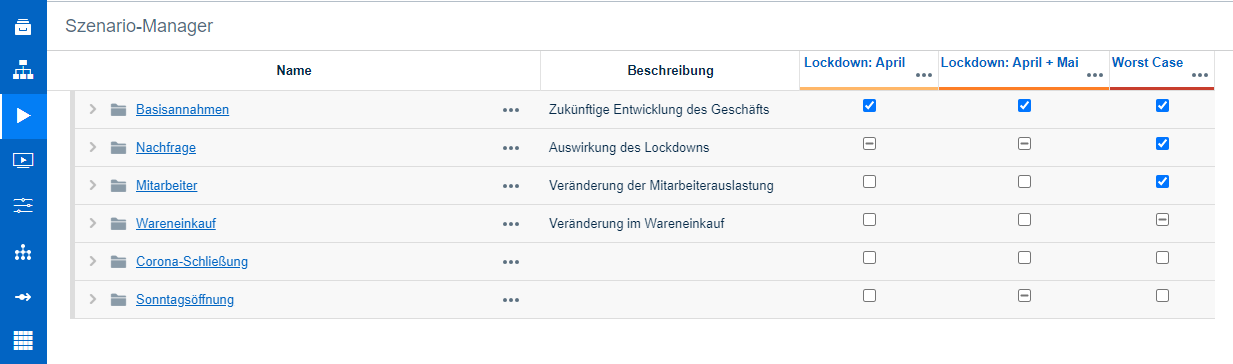Open the sliders settings icon in sidebar
The image size is (1233, 364).
click(23, 206)
